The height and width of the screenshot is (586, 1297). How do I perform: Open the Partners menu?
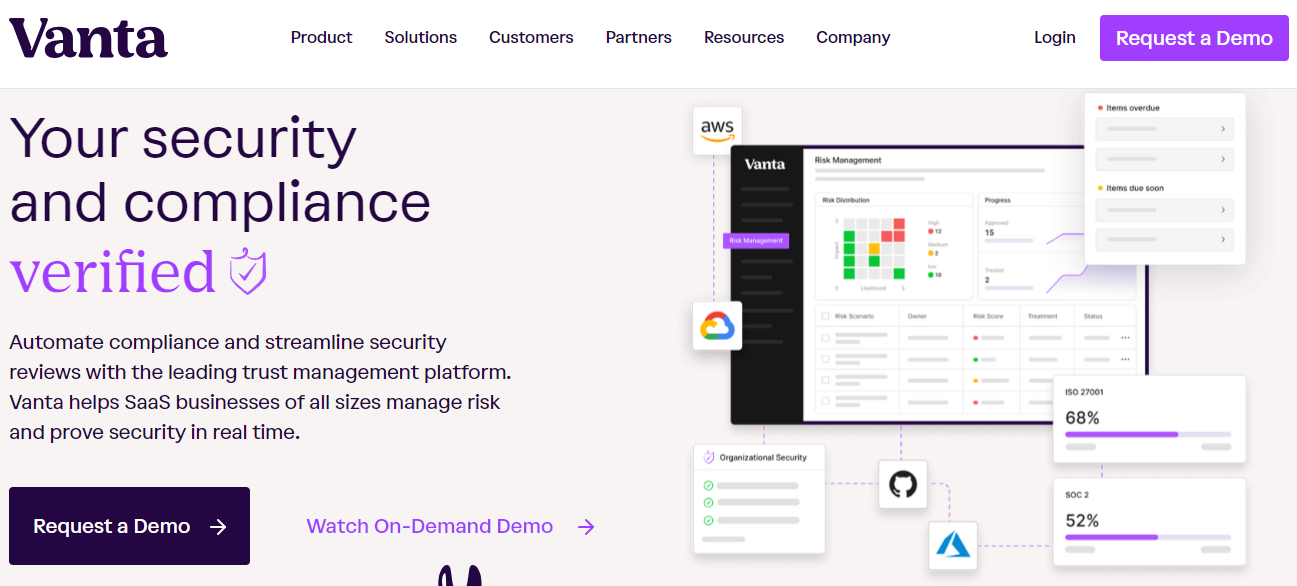coord(638,37)
